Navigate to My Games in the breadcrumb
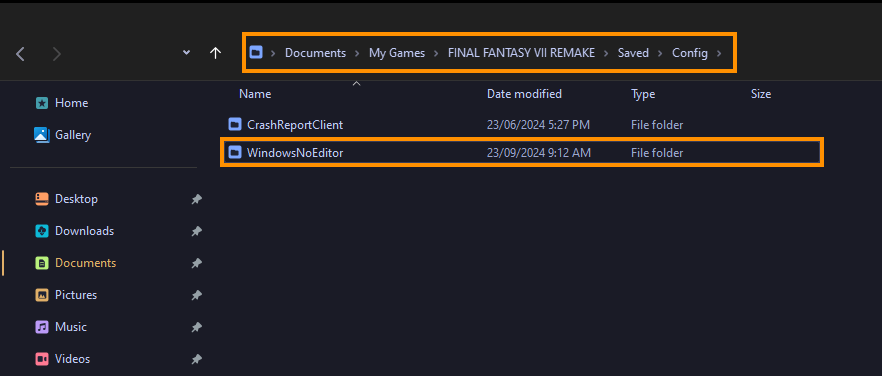This screenshot has width=882, height=376. coord(397,53)
